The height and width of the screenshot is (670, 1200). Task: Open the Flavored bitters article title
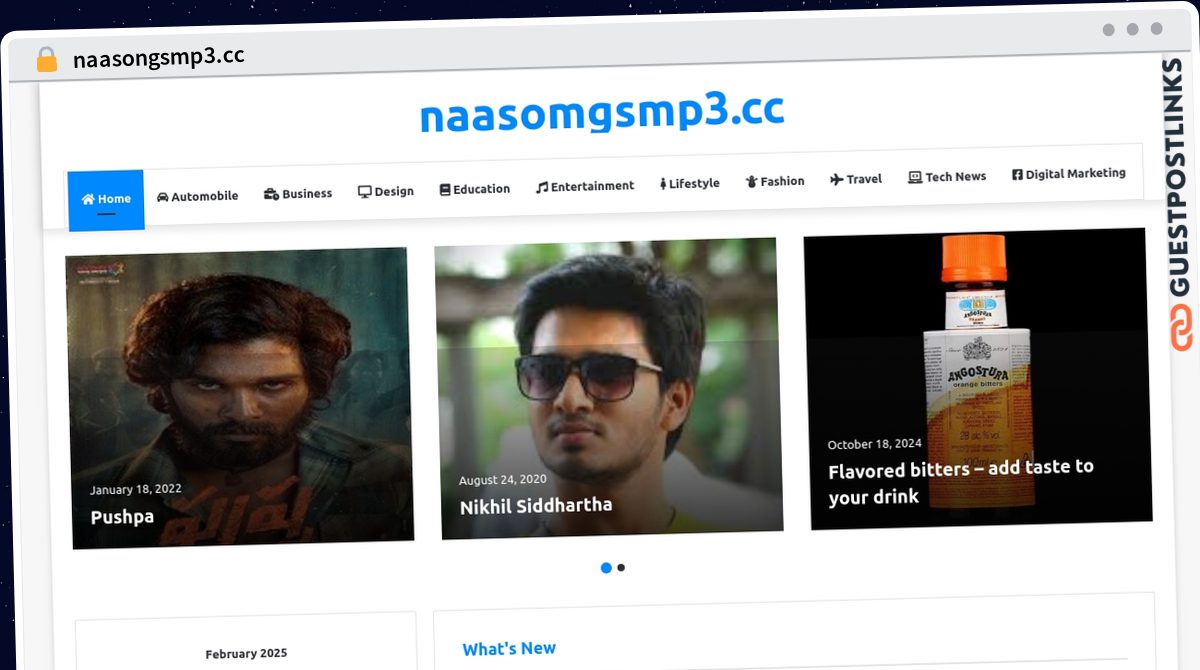pos(961,481)
